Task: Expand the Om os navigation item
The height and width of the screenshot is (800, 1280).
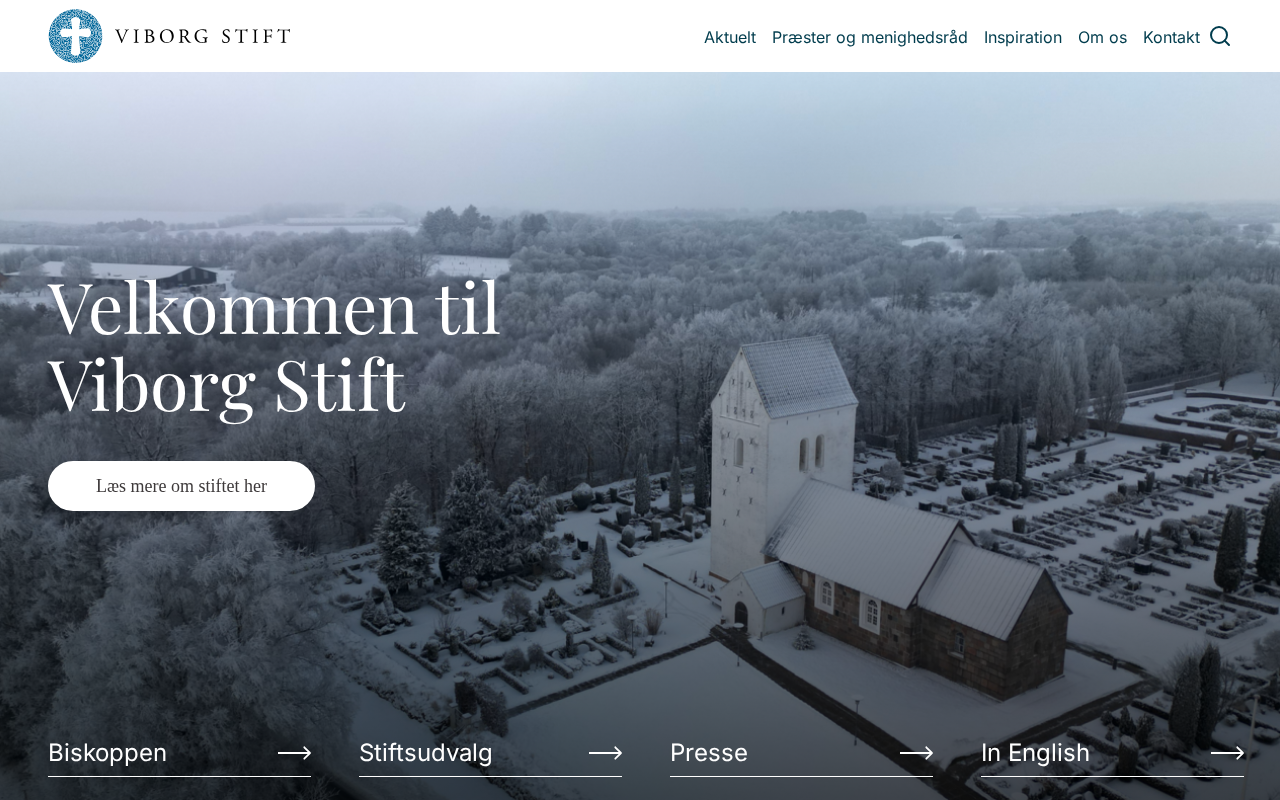Action: click(x=1102, y=37)
